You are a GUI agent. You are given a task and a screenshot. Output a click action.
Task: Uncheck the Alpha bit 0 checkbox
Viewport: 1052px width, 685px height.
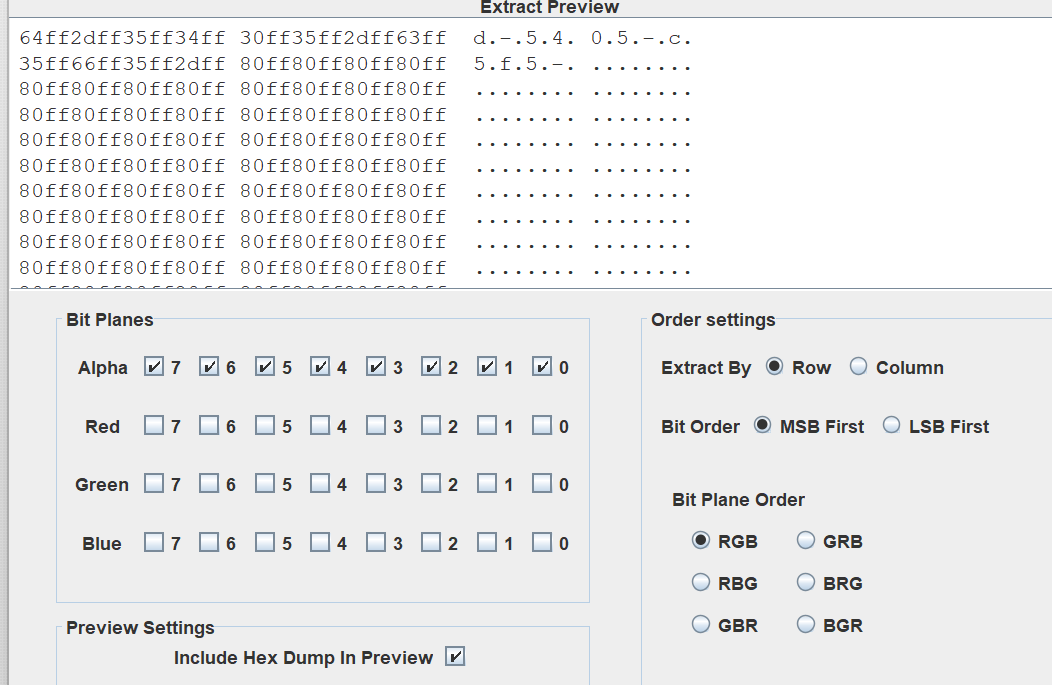pos(542,367)
